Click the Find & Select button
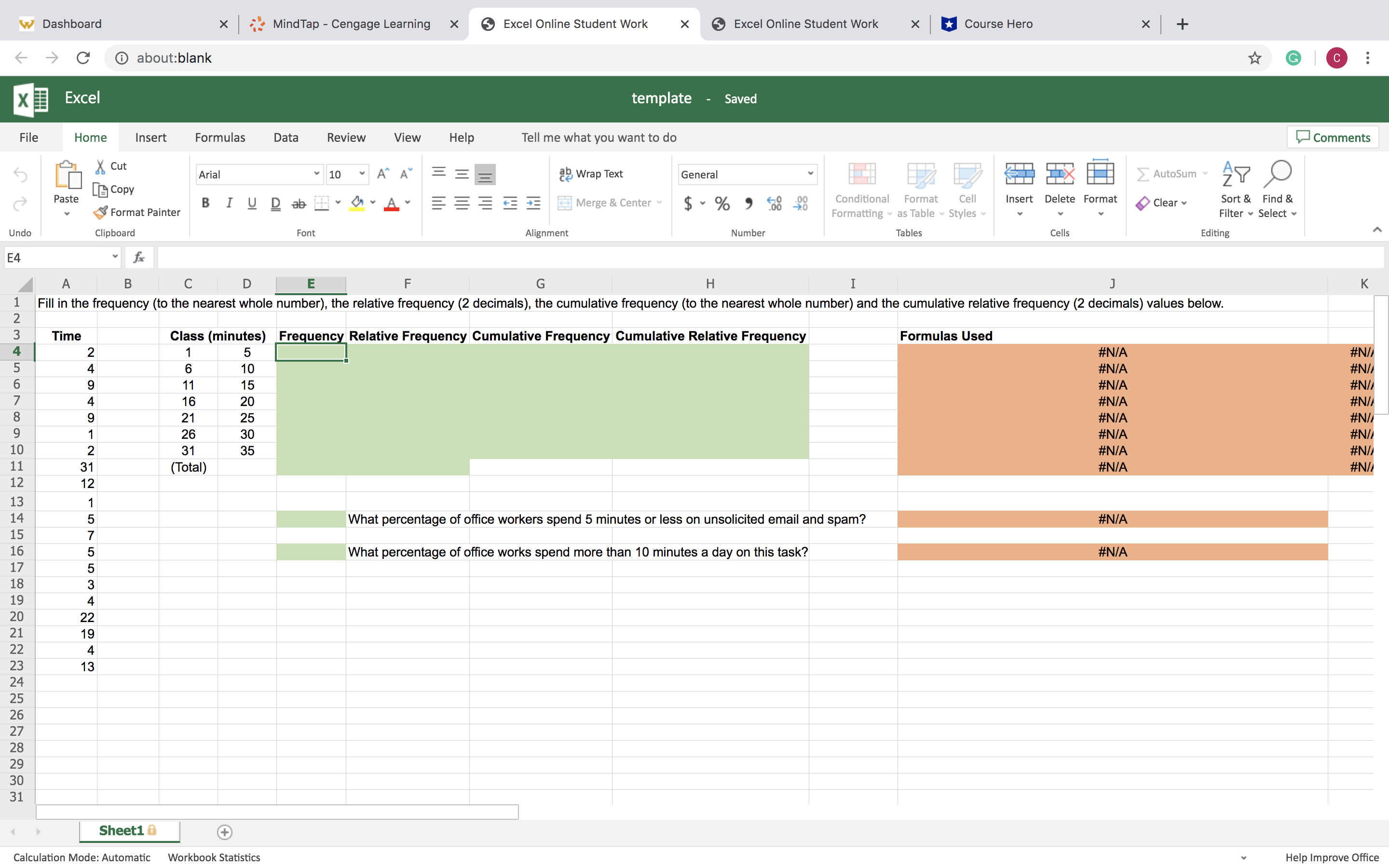 pos(1277,190)
